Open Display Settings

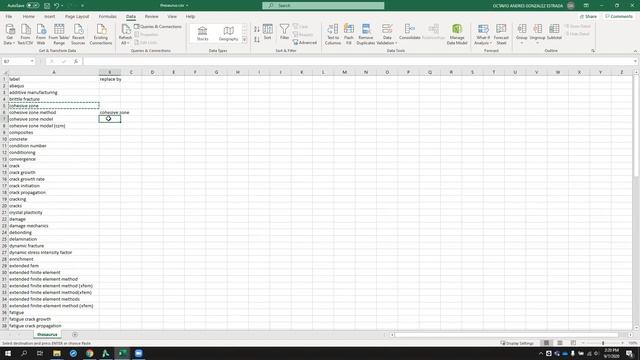point(517,343)
